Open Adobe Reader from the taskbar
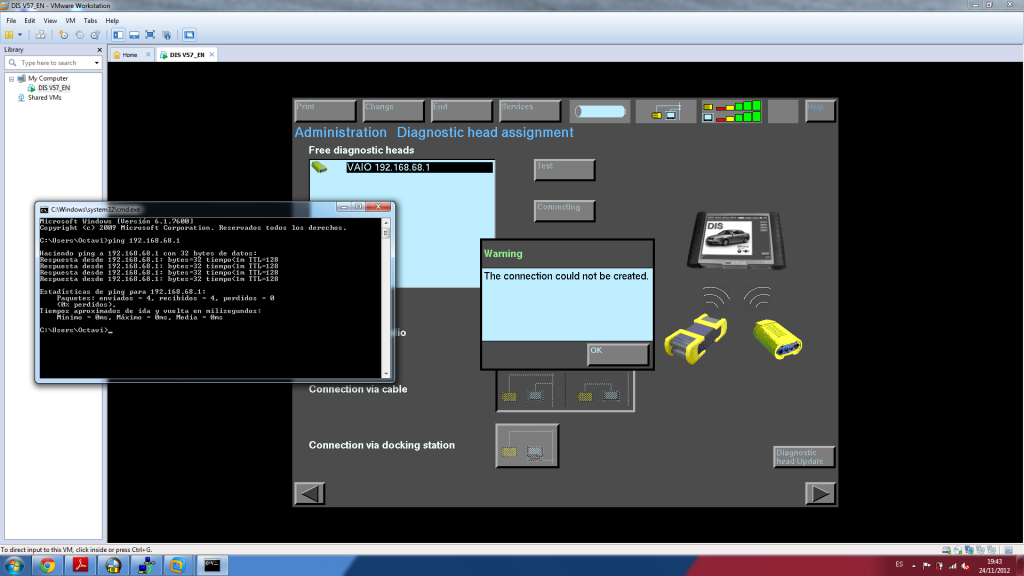 click(x=80, y=566)
